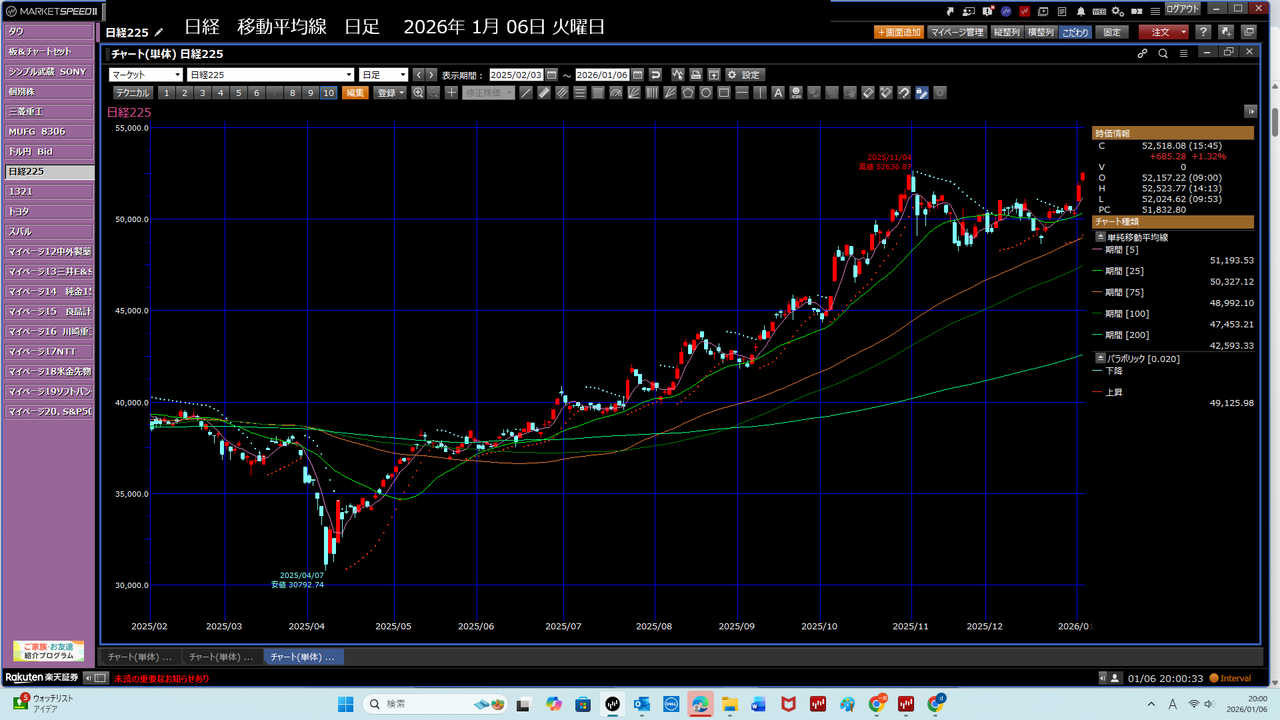Select the text annotation 'A' tool
Viewport: 1280px width, 720px height.
click(x=777, y=93)
